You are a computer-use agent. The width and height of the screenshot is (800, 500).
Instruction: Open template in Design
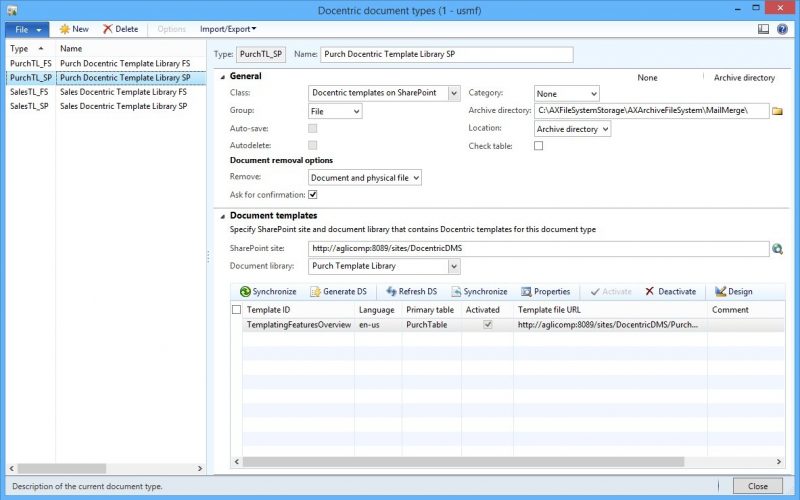click(x=734, y=291)
